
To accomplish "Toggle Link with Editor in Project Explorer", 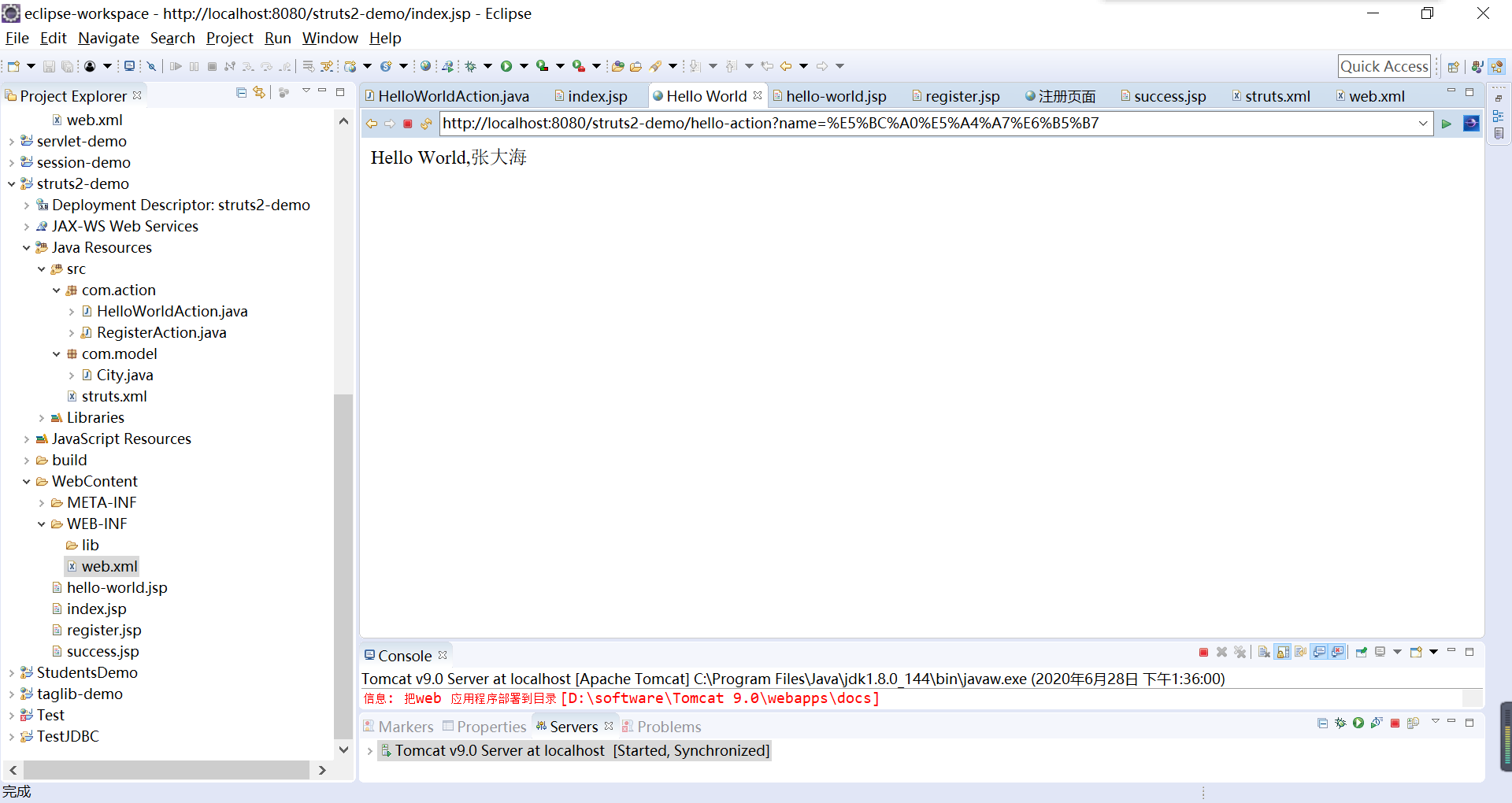I will pyautogui.click(x=260, y=93).
